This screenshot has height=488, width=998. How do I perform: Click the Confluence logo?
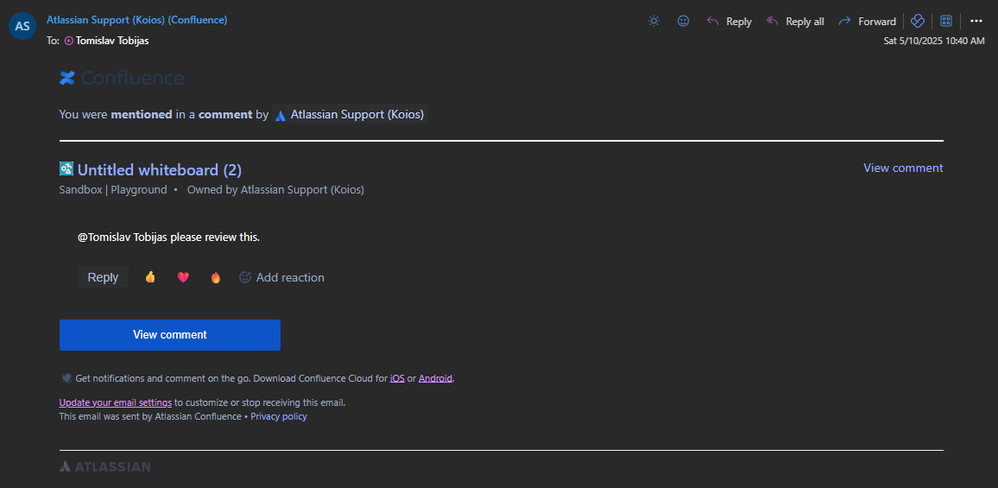tap(122, 78)
